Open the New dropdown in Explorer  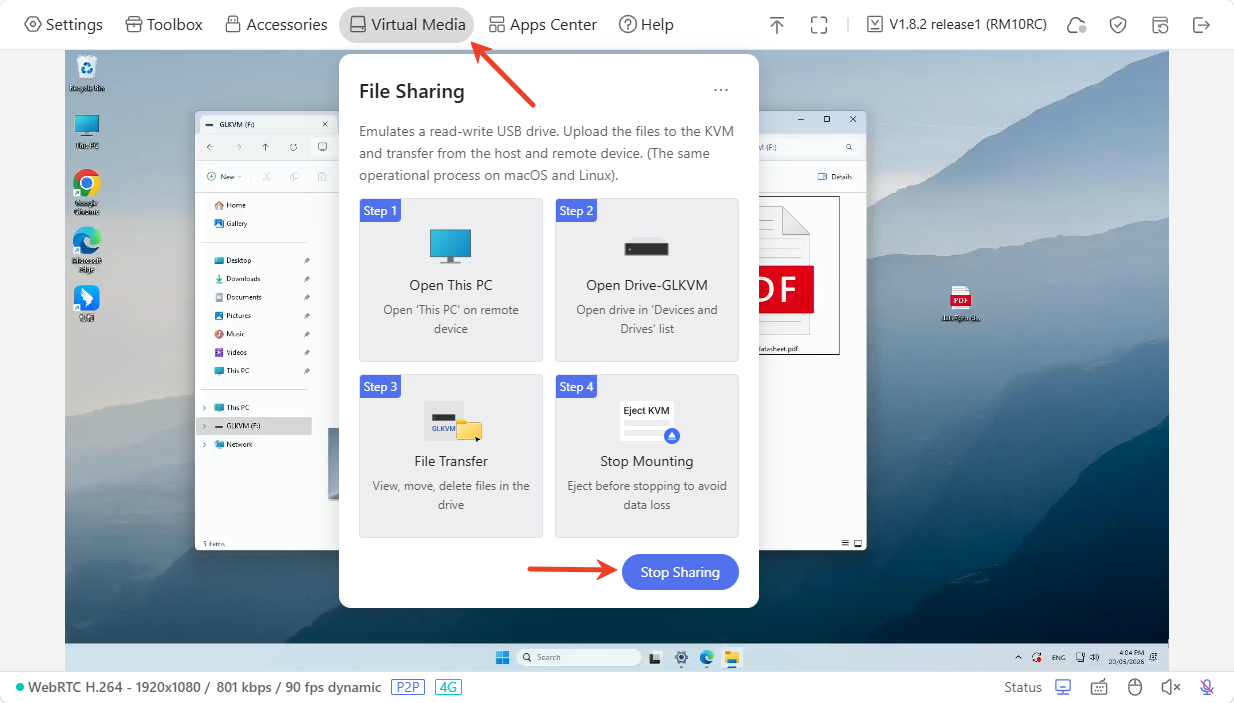click(224, 176)
